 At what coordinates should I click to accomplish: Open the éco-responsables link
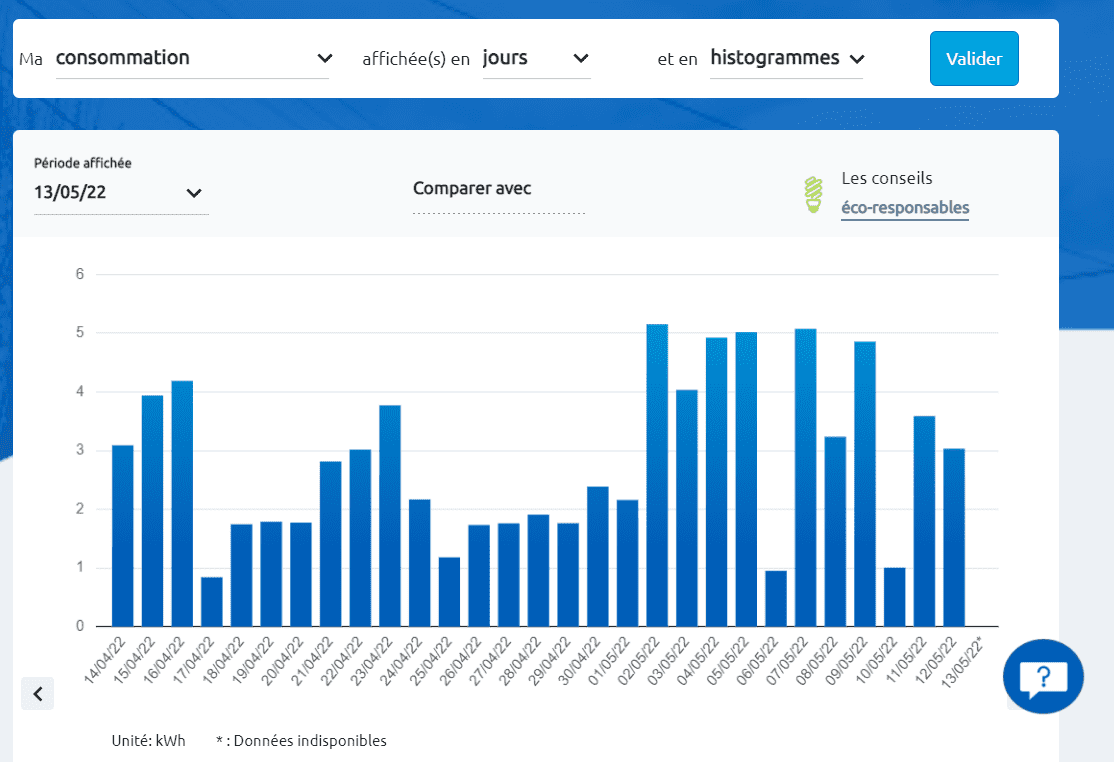click(x=904, y=208)
